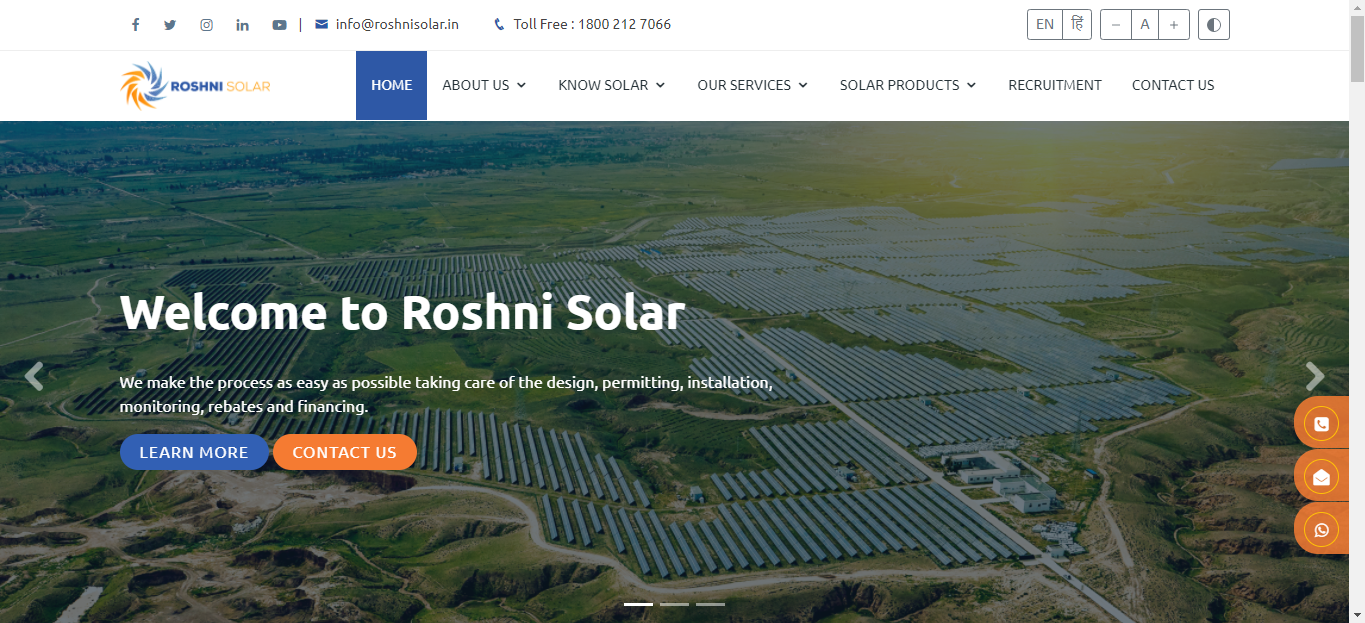This screenshot has width=1365, height=623.
Task: Click the scrollbar down arrow
Action: [1357, 615]
